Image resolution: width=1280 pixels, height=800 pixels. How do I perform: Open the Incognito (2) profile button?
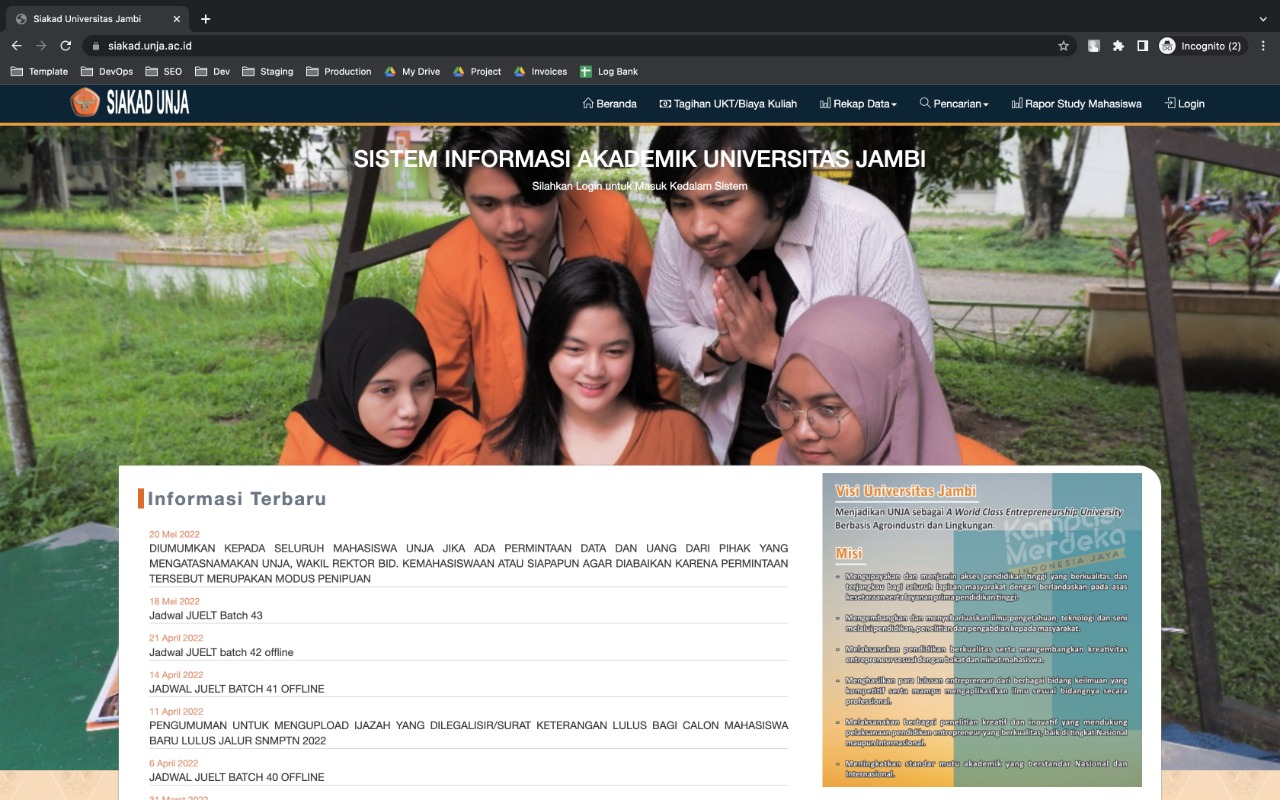click(x=1201, y=46)
